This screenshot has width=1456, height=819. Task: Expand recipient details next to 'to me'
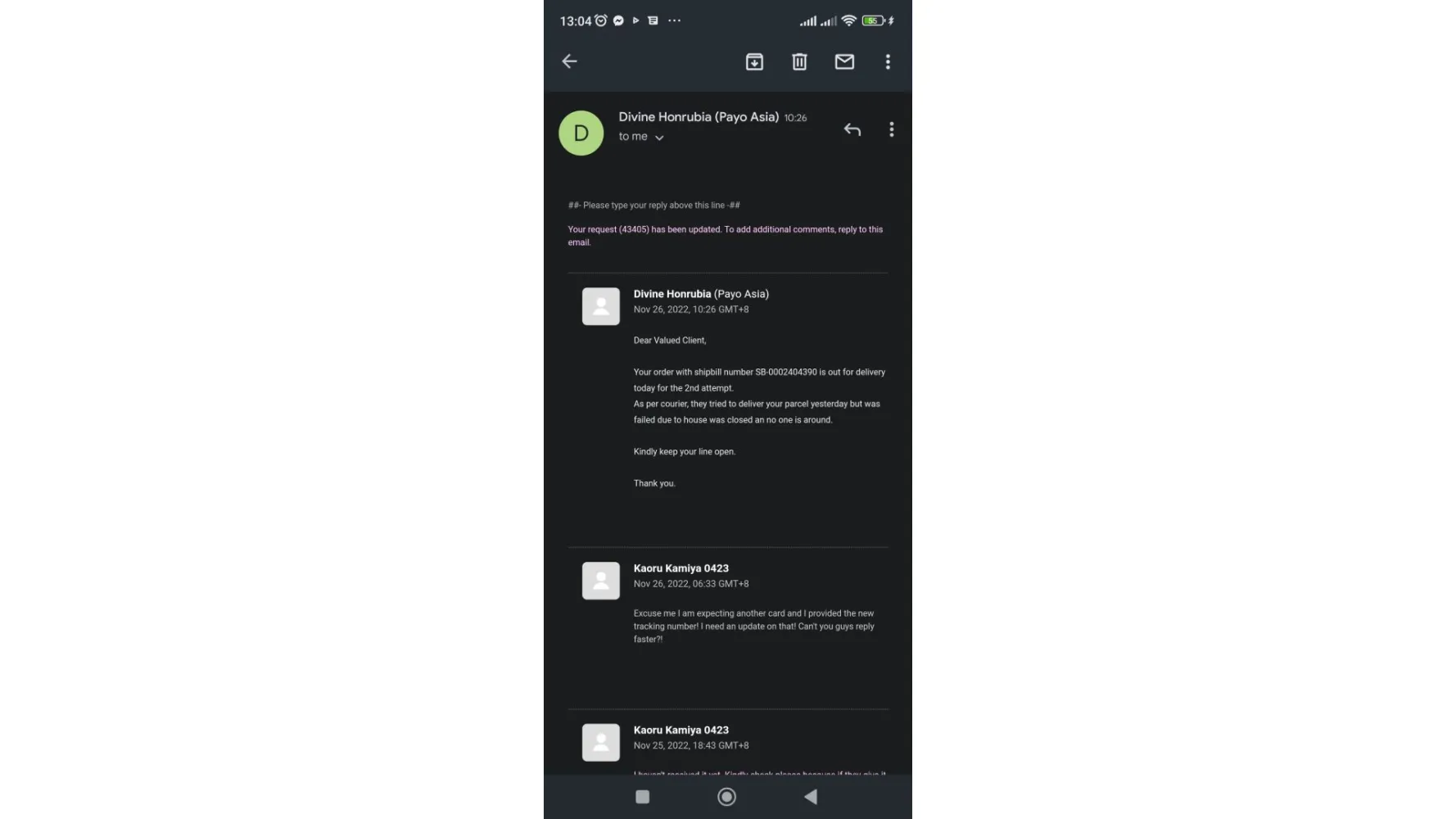pyautogui.click(x=659, y=138)
